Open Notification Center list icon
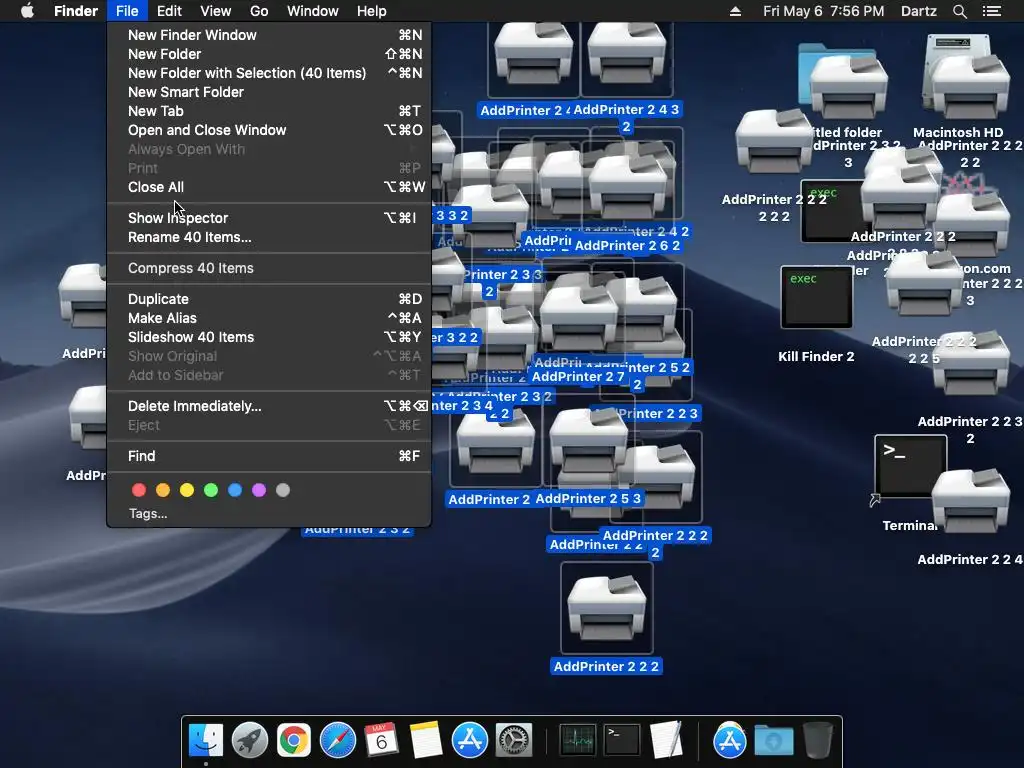1024x768 pixels. [992, 11]
